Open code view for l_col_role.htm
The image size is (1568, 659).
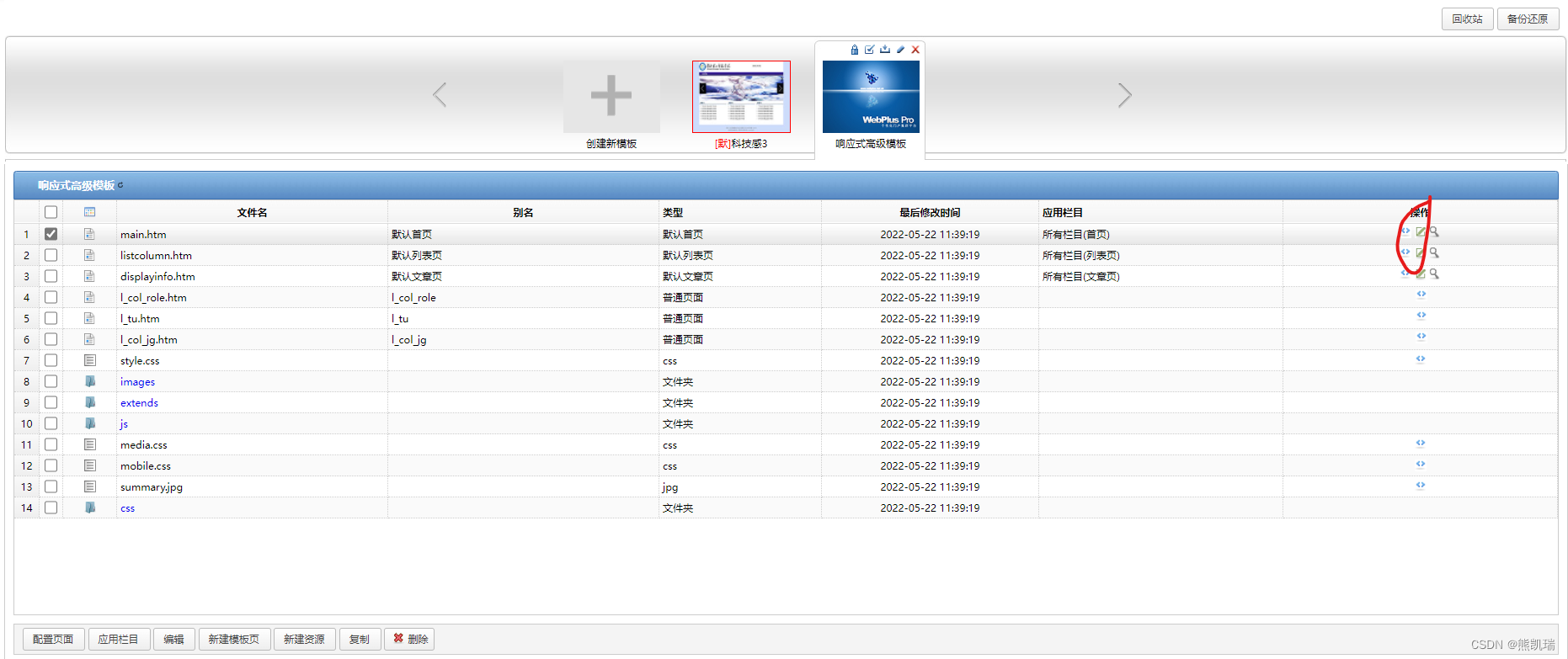[1421, 295]
